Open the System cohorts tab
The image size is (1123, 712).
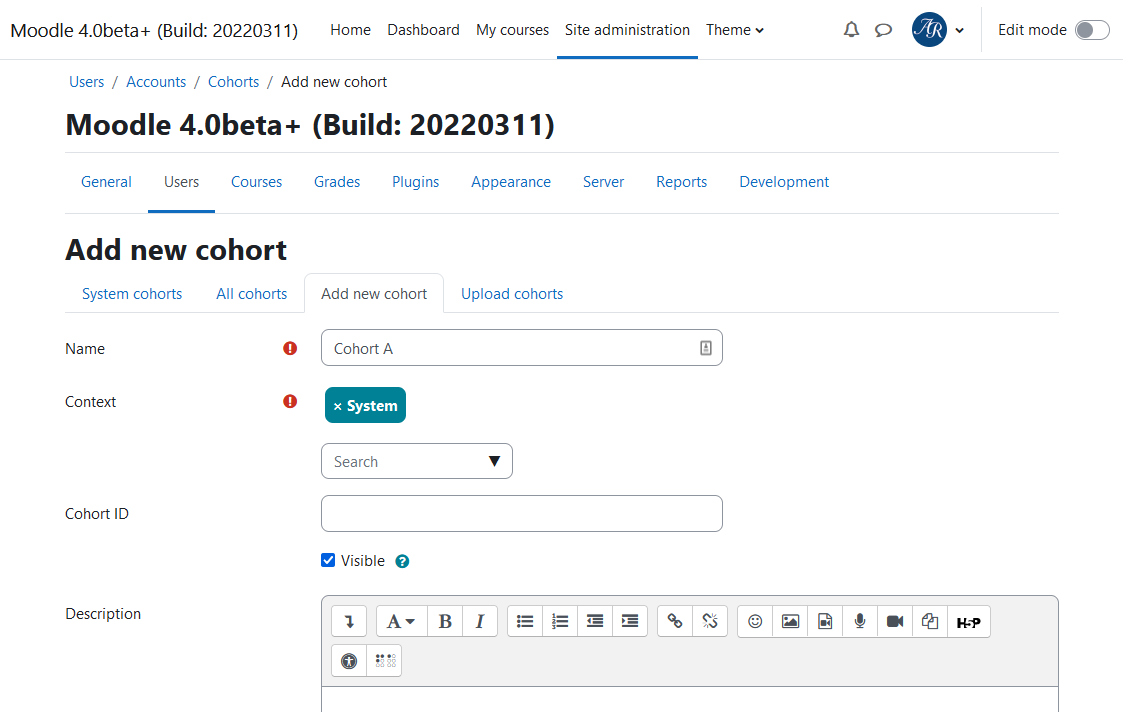(x=132, y=294)
